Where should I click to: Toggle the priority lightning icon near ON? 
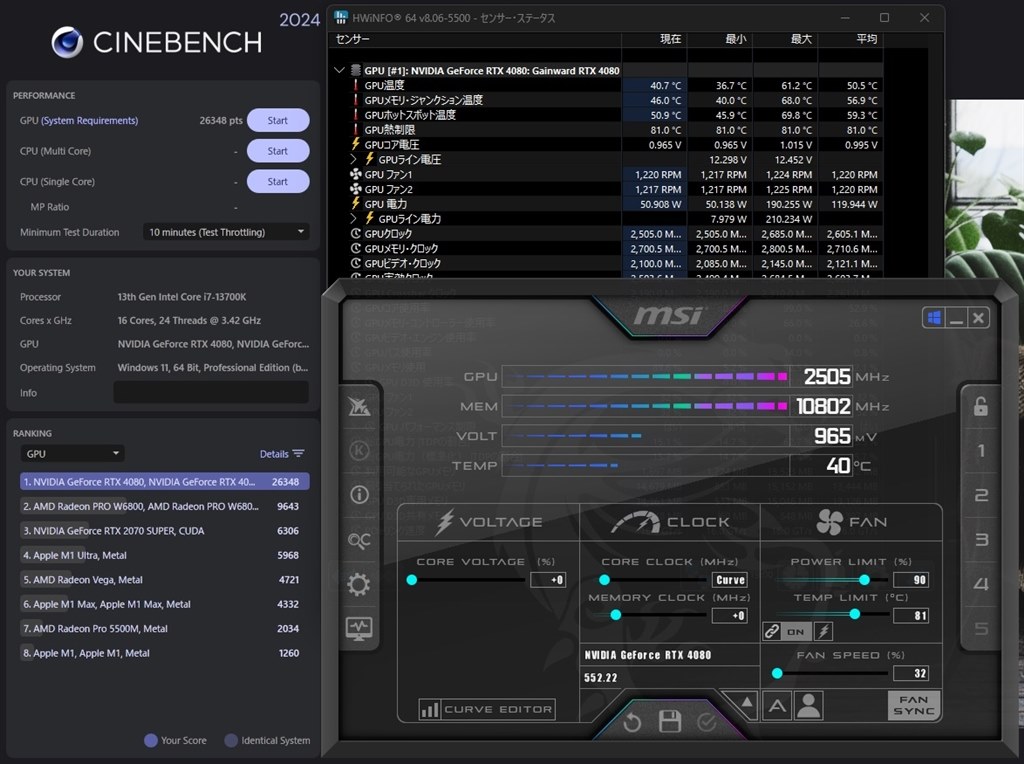(824, 631)
